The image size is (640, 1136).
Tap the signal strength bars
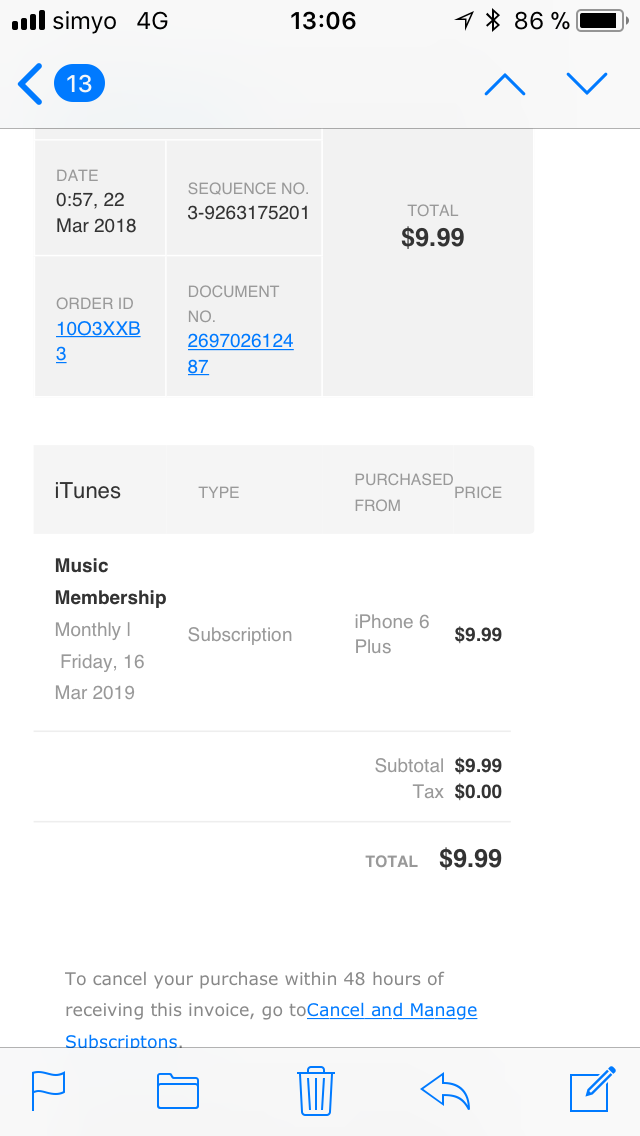[x=28, y=20]
